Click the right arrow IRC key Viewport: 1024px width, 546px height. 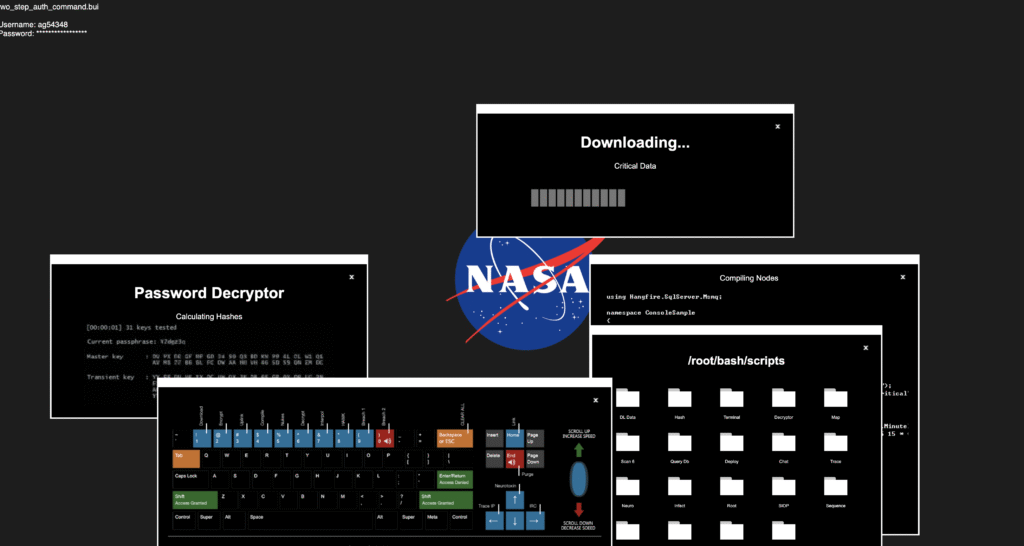point(535,521)
